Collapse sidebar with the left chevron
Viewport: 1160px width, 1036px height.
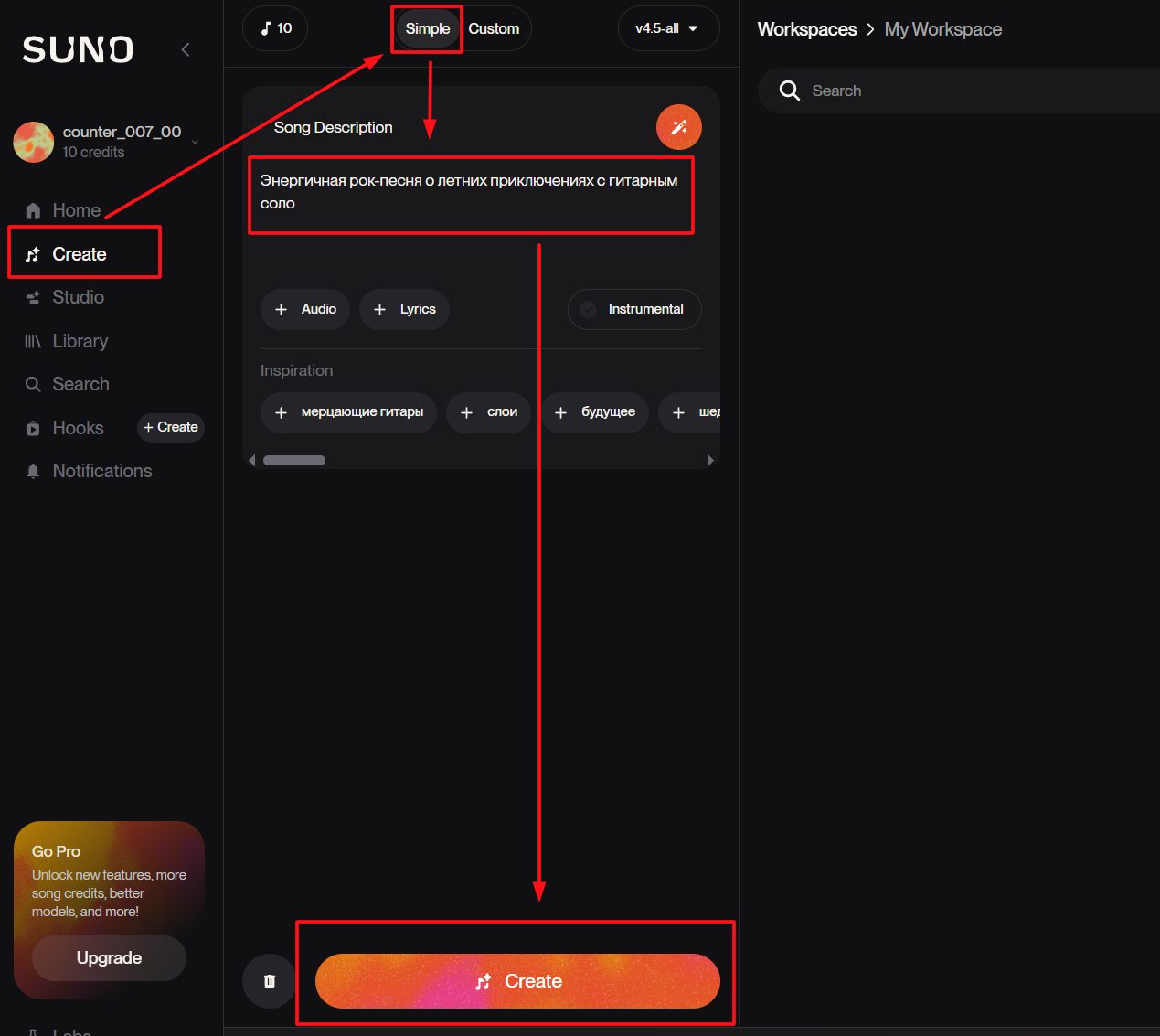click(x=186, y=49)
